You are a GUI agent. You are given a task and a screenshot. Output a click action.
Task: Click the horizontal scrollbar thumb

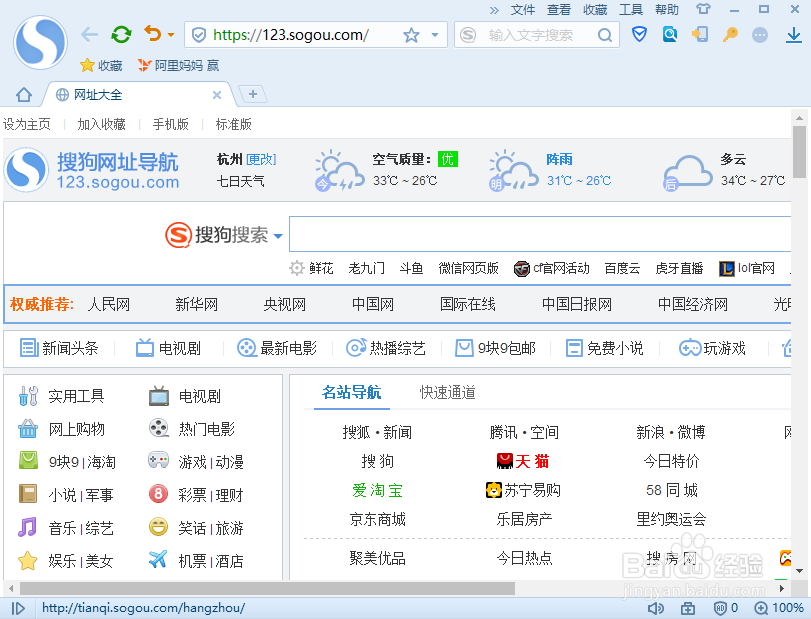click(267, 588)
